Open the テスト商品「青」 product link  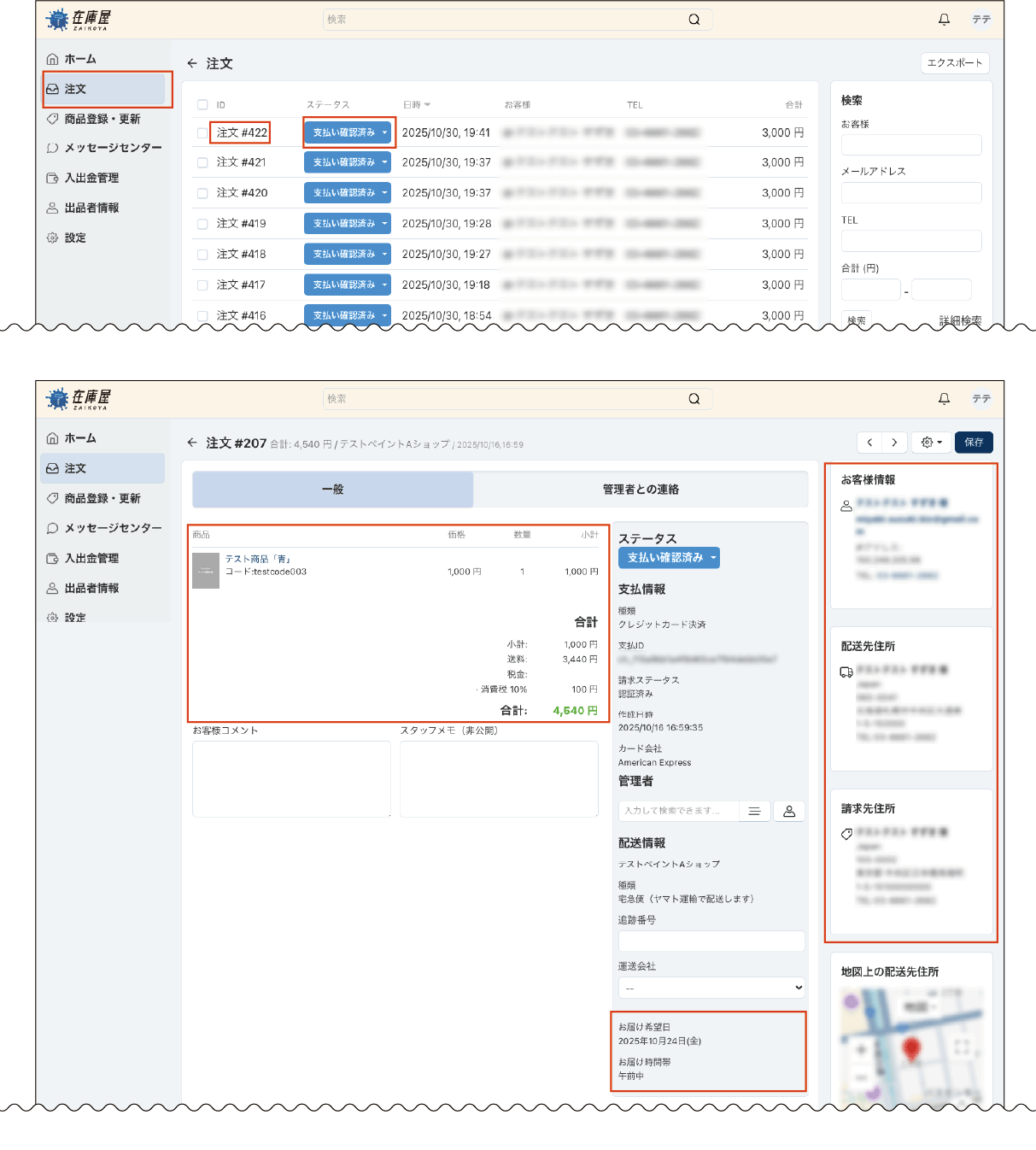(257, 559)
